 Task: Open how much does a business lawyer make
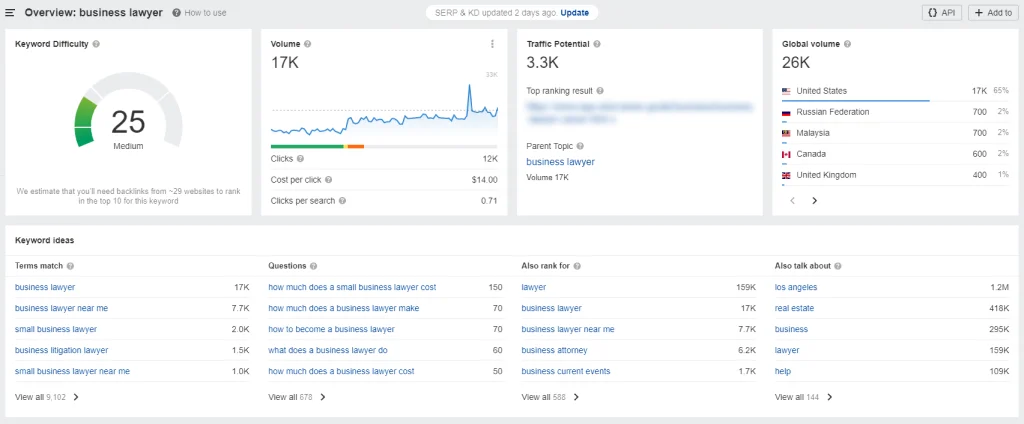344,308
